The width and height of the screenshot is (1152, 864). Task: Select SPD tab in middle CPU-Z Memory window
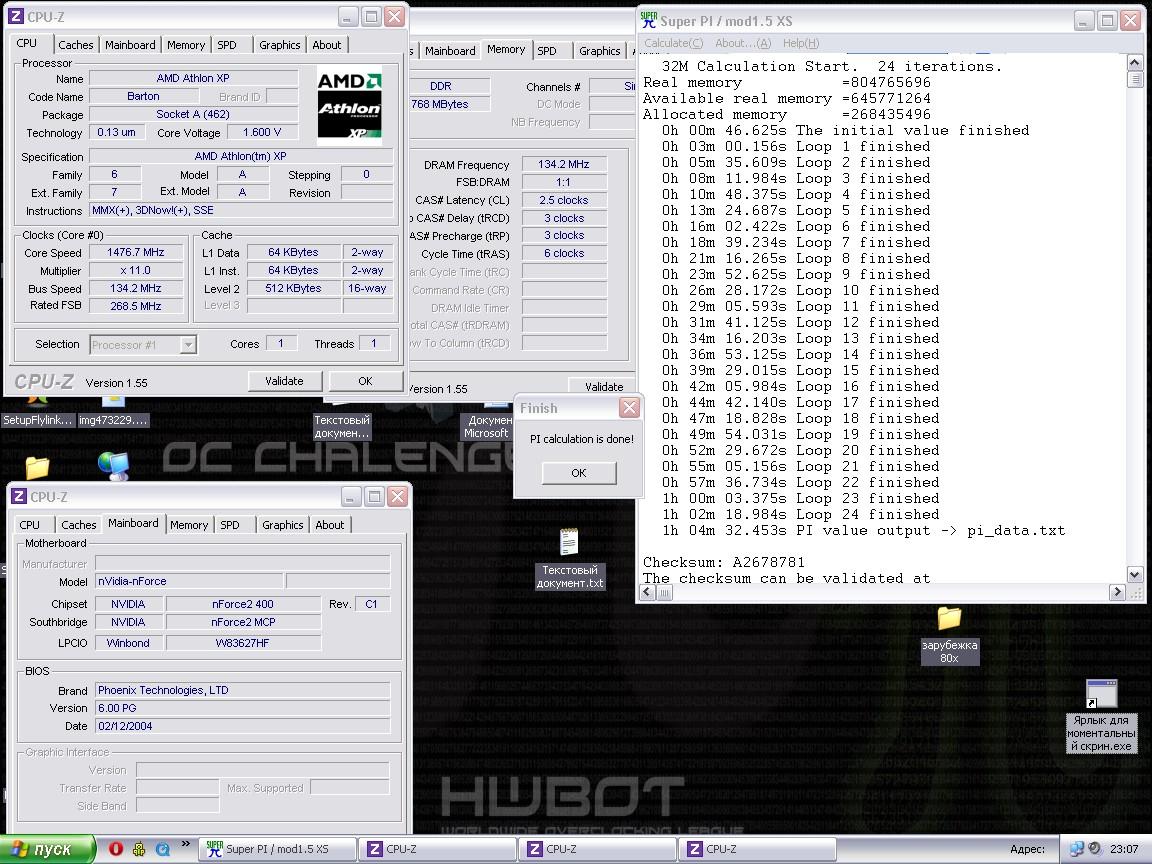pyautogui.click(x=547, y=51)
